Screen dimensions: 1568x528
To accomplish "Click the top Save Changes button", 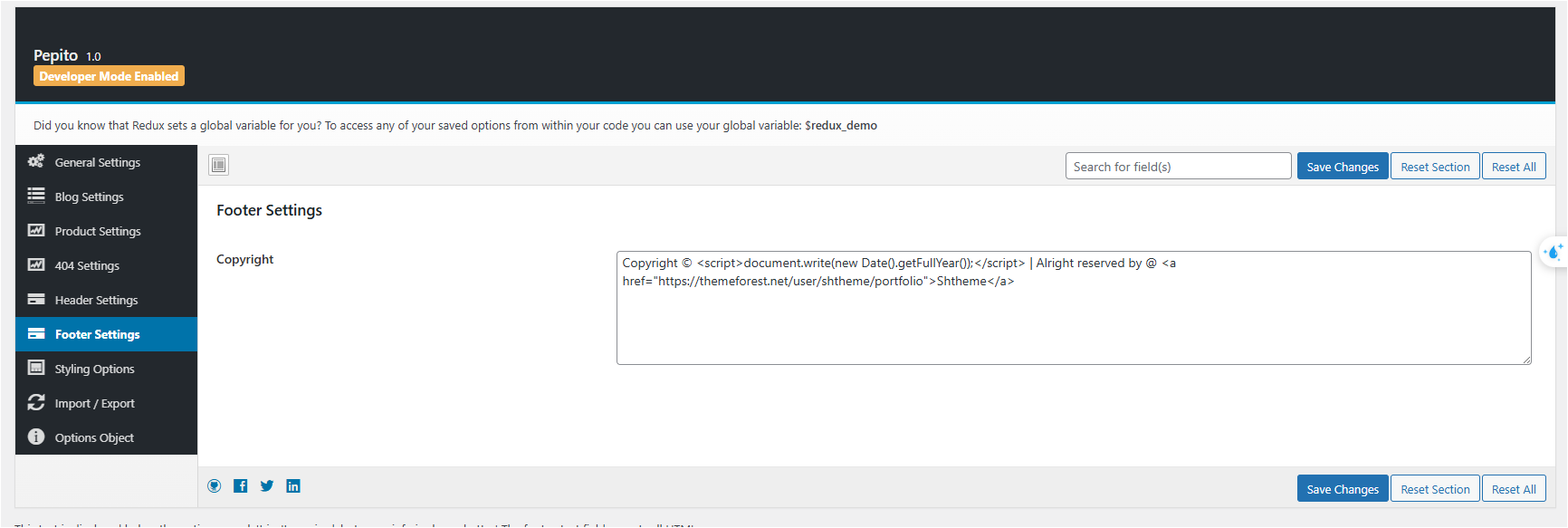I will pos(1343,167).
